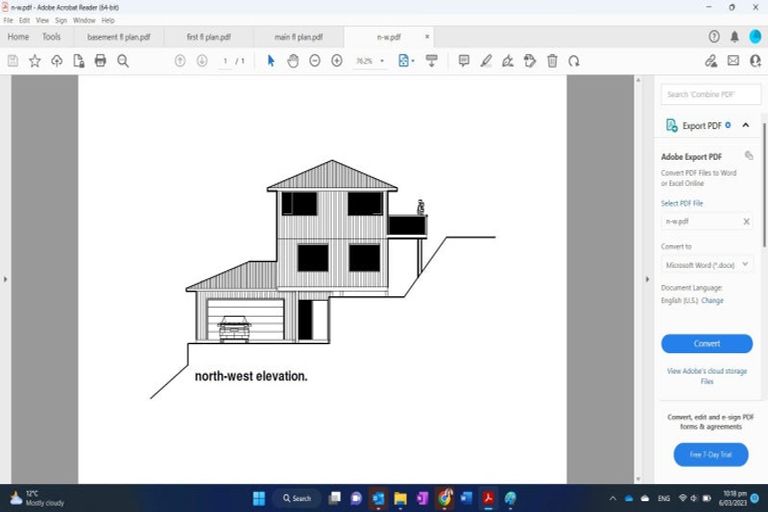768x512 pixels.
Task: Click the delete trash icon
Action: point(552,61)
